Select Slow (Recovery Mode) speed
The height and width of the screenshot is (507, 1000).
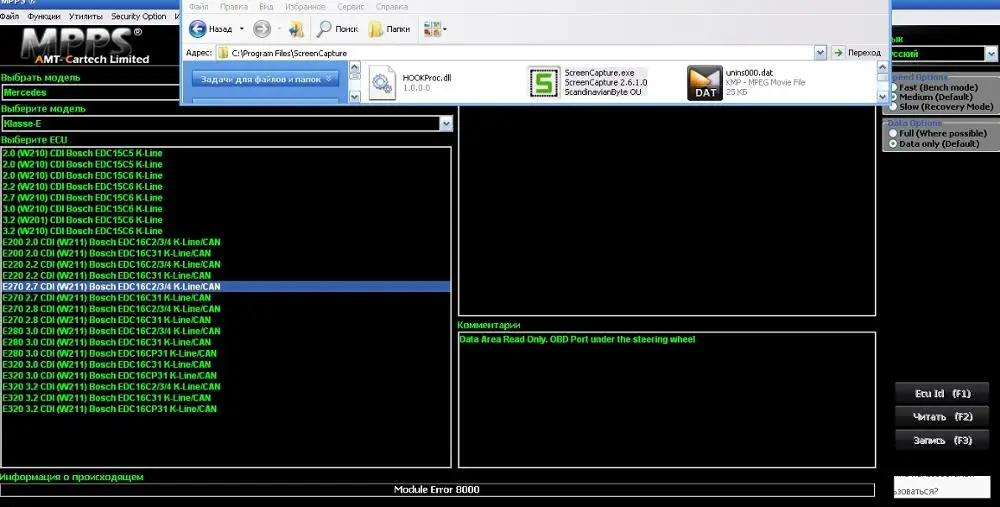893,107
